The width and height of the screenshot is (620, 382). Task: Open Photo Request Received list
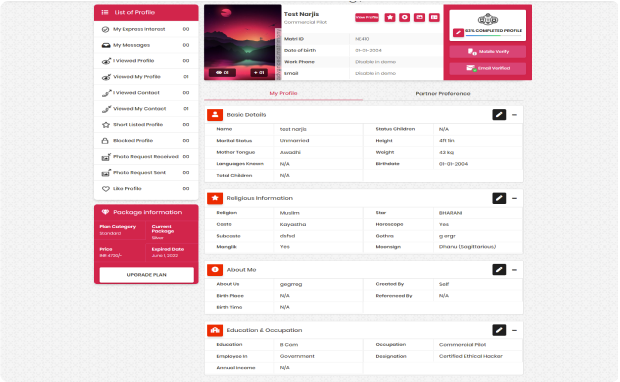click(x=146, y=157)
